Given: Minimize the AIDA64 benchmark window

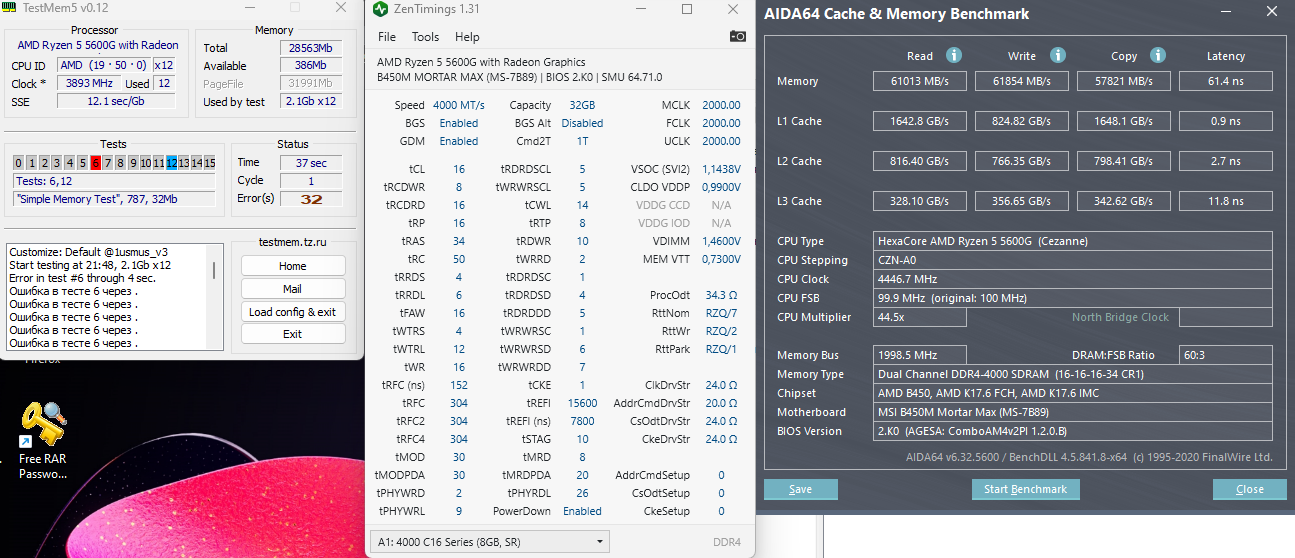Looking at the screenshot, I should (x=1226, y=13).
